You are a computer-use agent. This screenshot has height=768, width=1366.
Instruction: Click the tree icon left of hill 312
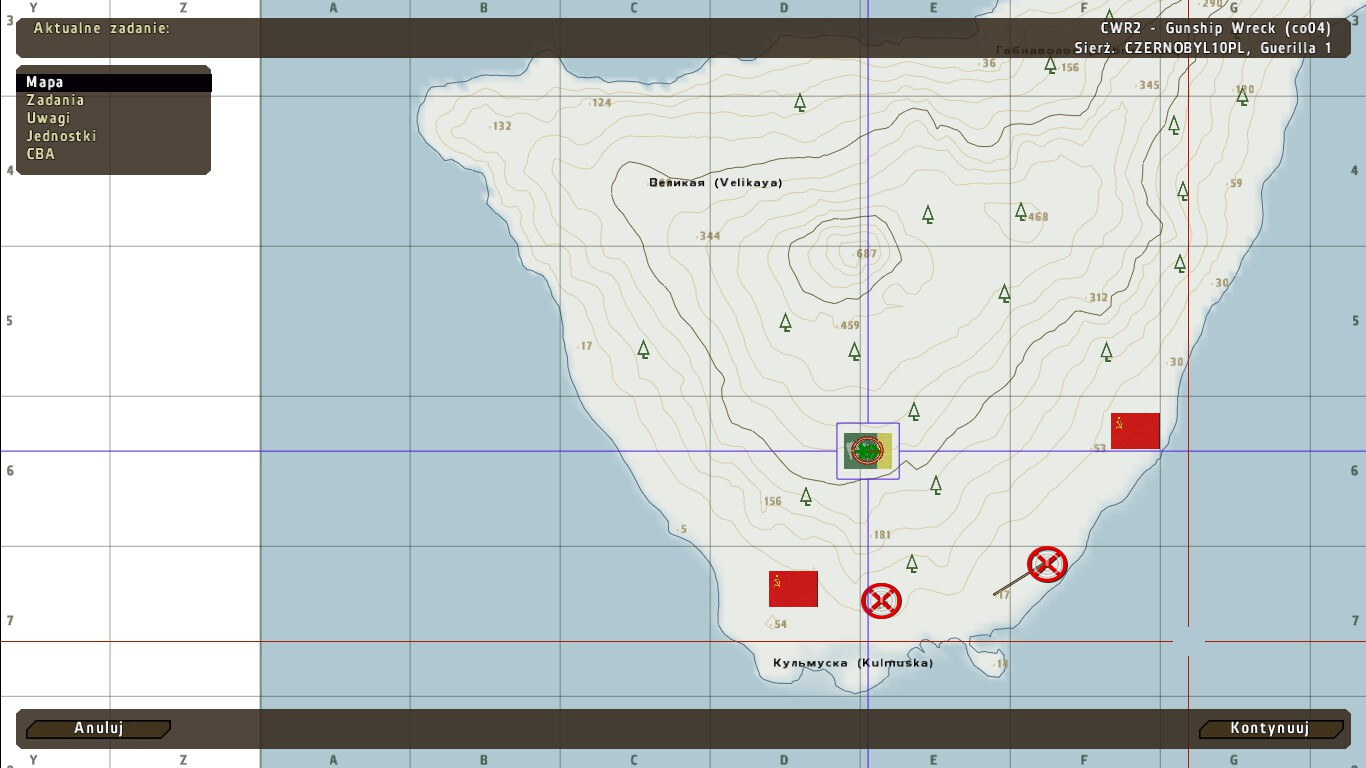pos(1004,293)
